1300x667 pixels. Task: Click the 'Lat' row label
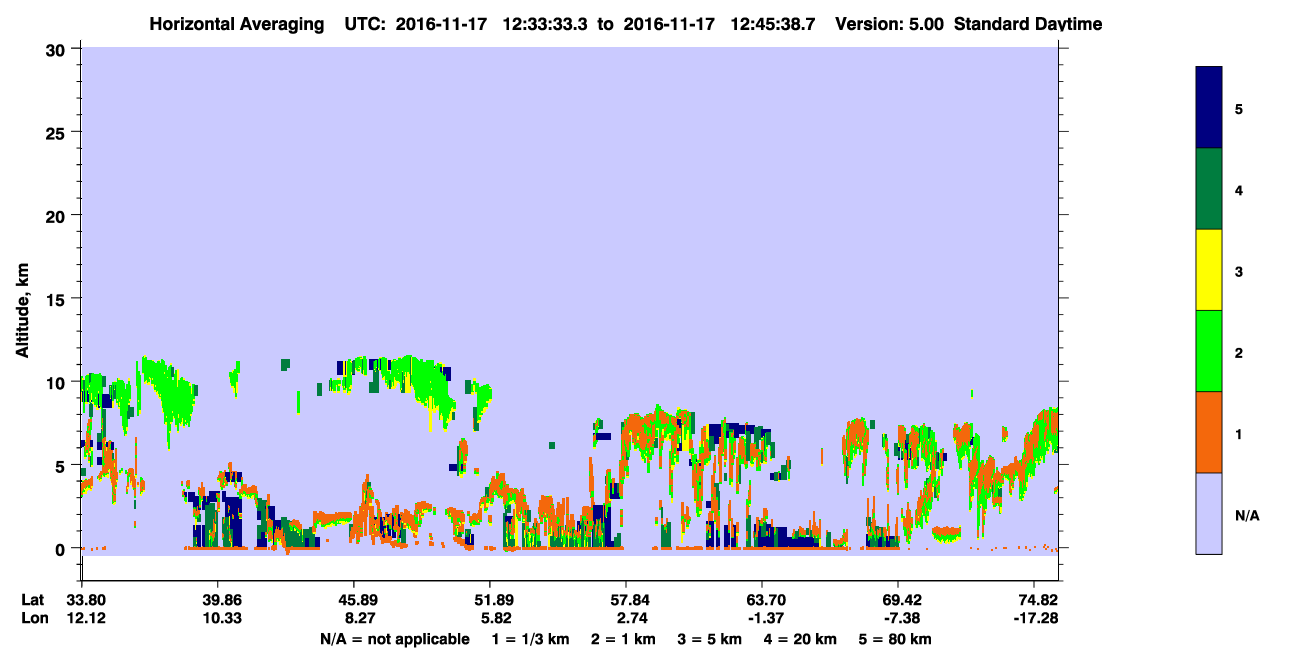[x=33, y=600]
